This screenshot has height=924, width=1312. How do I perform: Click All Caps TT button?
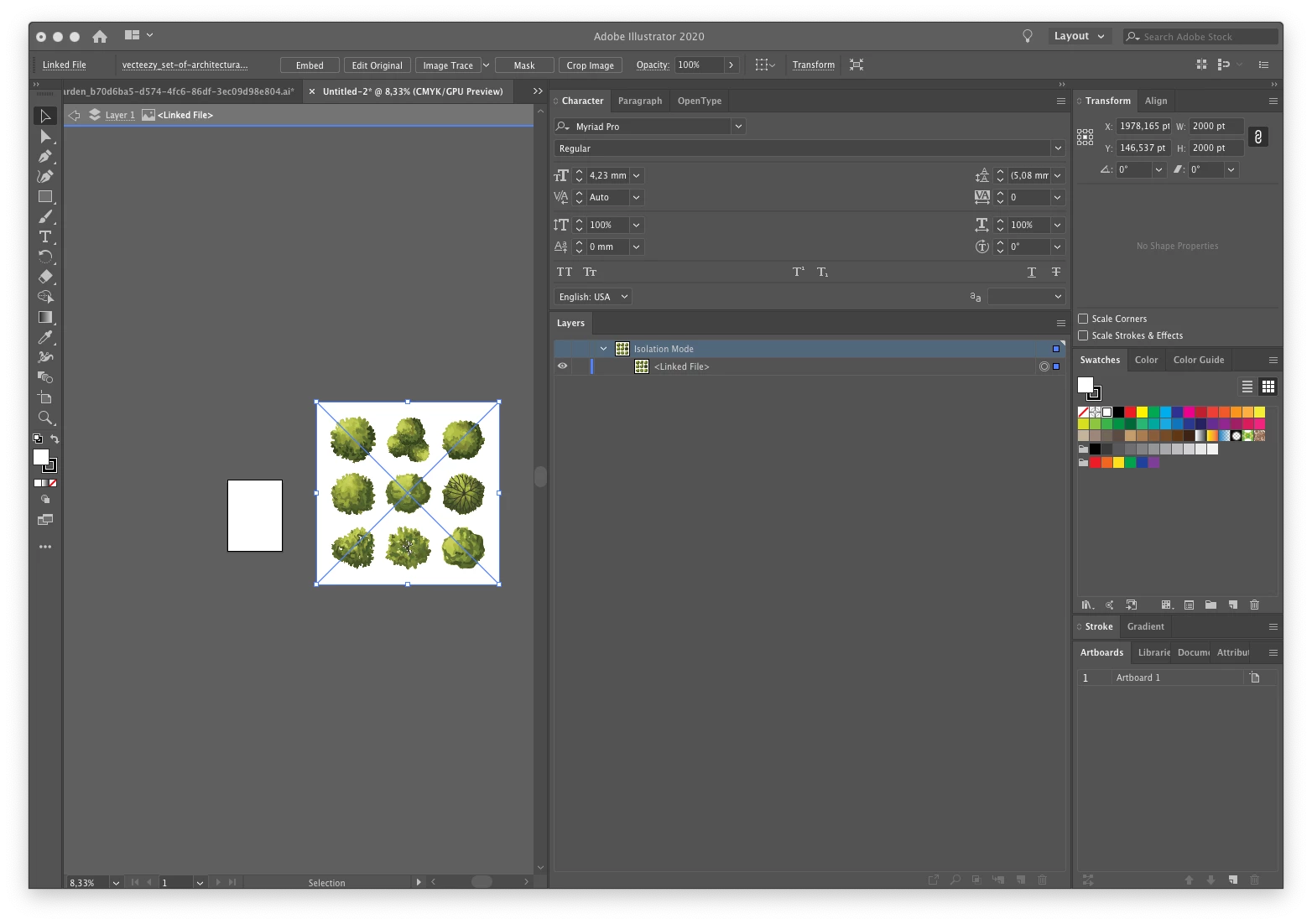click(x=565, y=272)
